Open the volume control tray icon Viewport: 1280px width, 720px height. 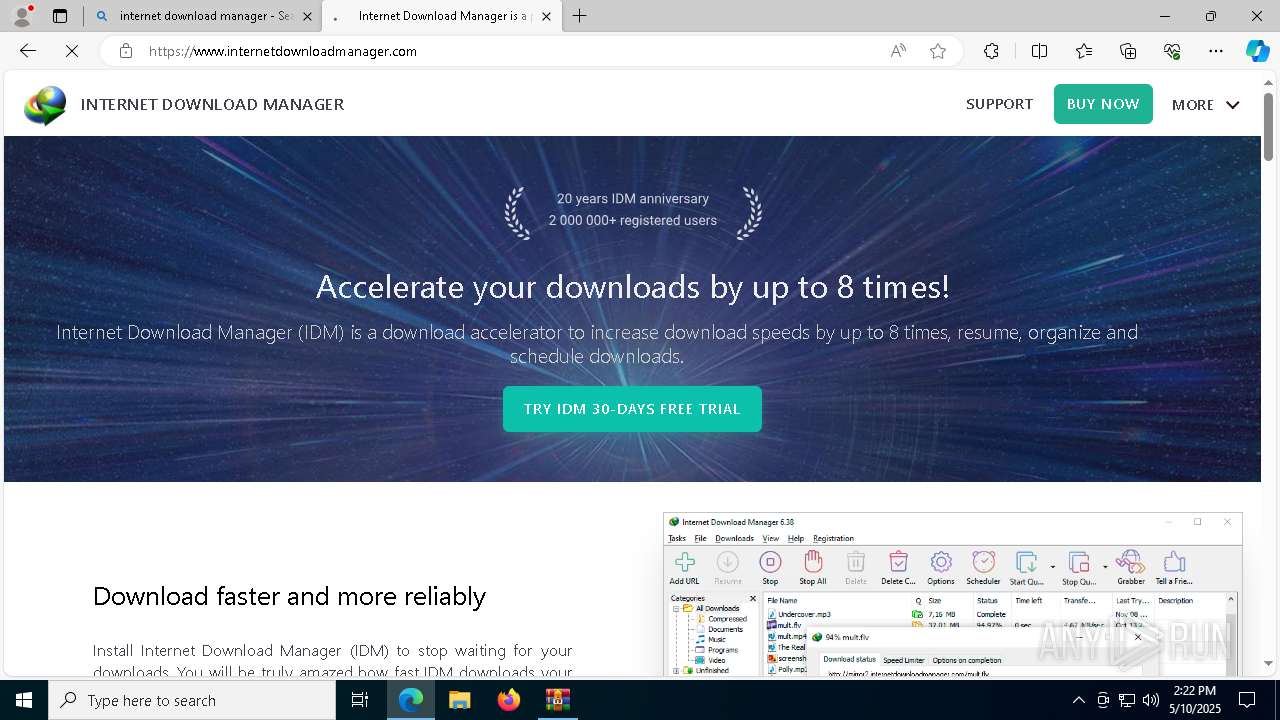pyautogui.click(x=1151, y=700)
